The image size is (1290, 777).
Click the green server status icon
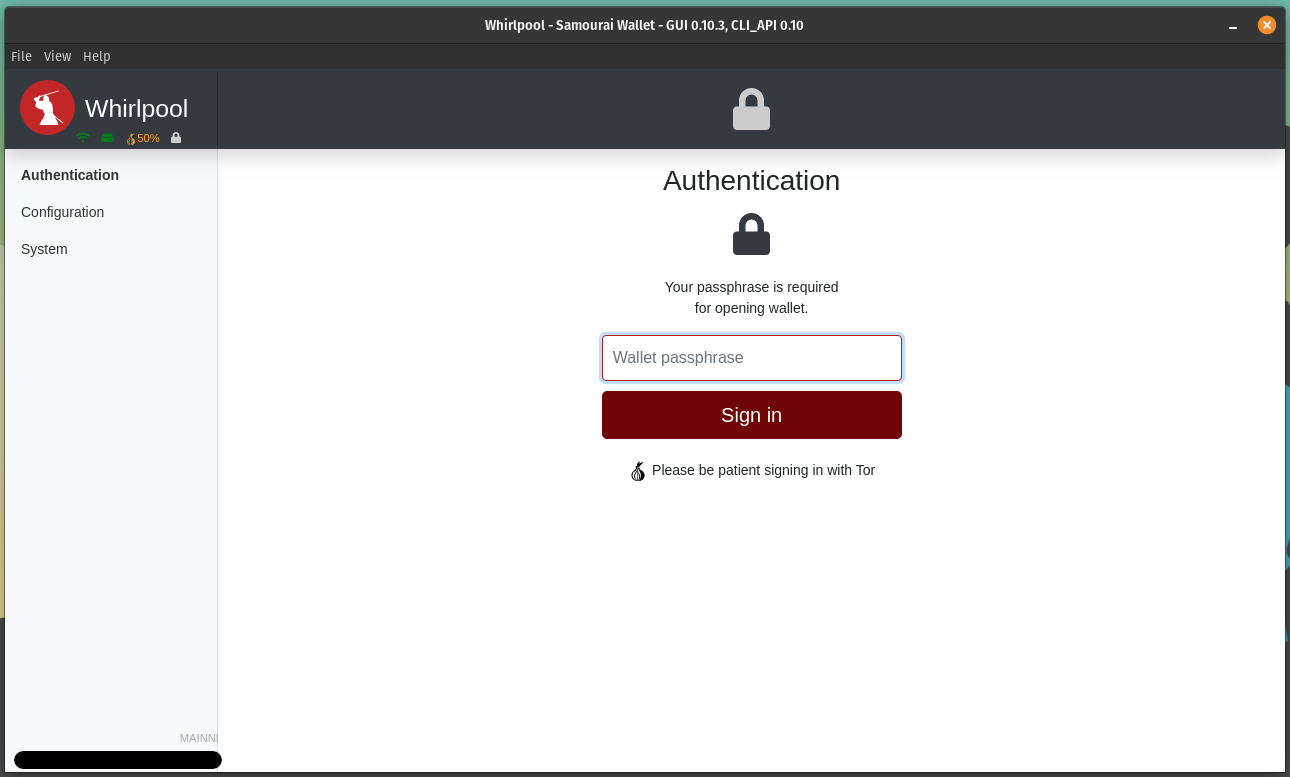(108, 138)
